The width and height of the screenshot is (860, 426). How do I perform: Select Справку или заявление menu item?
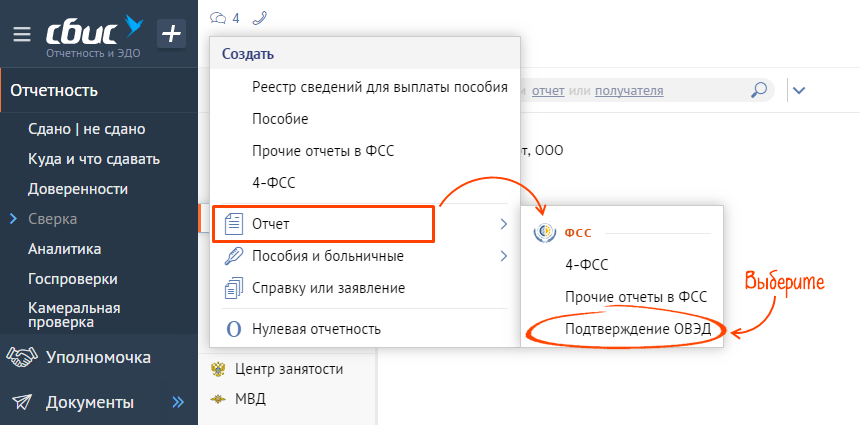coord(330,288)
